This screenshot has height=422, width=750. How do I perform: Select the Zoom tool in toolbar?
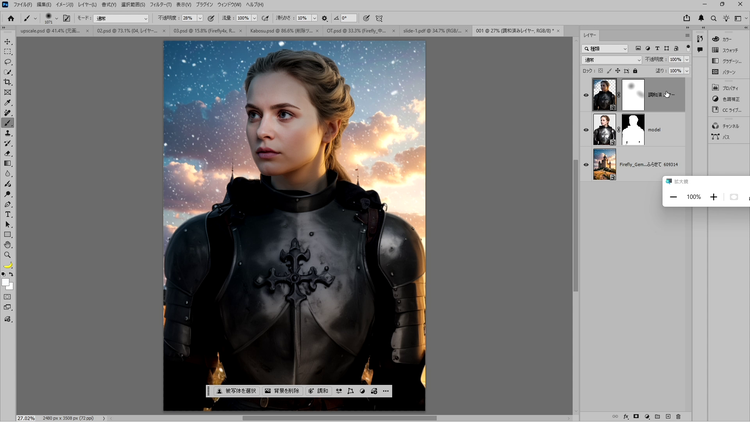point(8,255)
